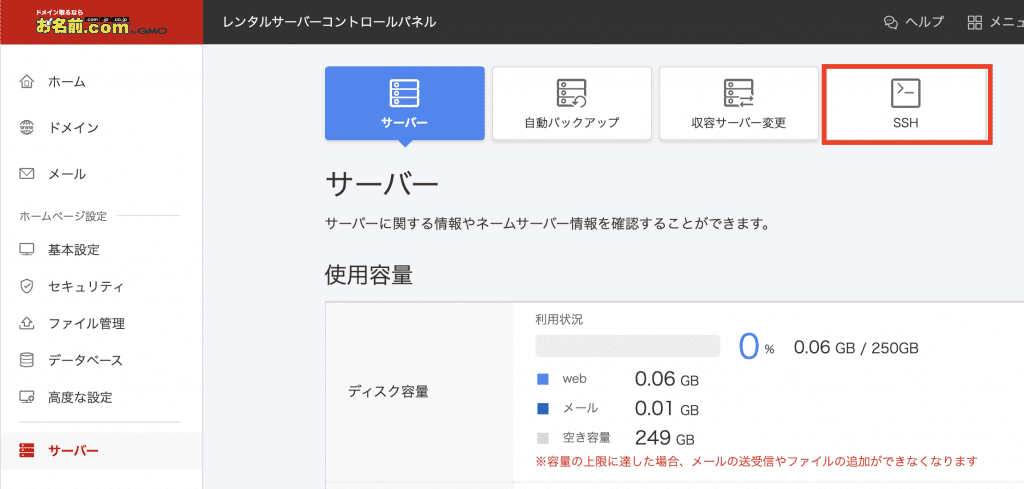
Task: Click the red capacity warning note
Action: point(756,461)
